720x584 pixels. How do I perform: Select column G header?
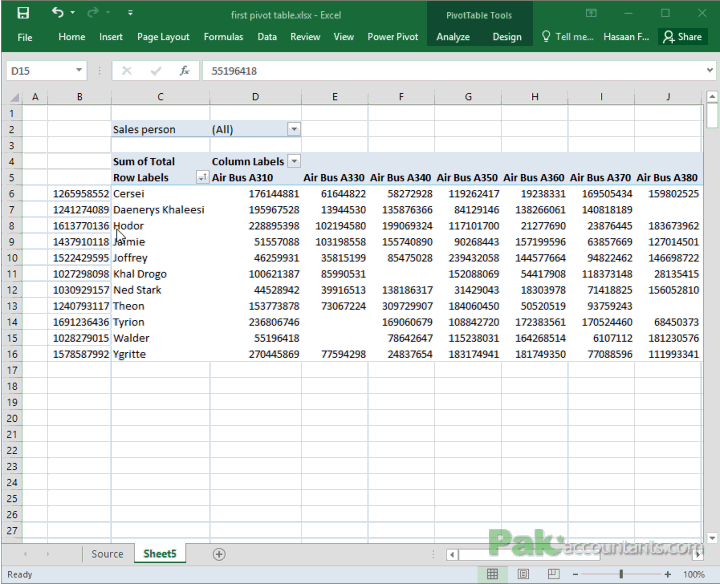tap(468, 97)
